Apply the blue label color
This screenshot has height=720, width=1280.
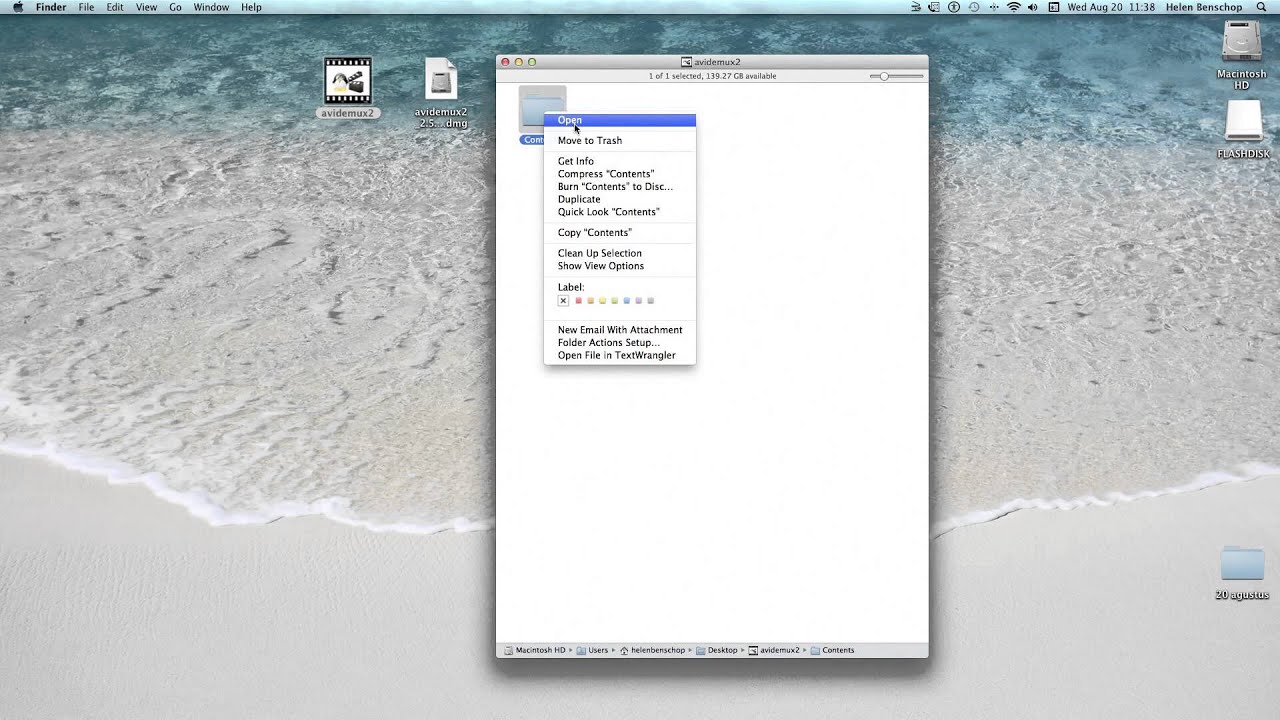coord(626,301)
